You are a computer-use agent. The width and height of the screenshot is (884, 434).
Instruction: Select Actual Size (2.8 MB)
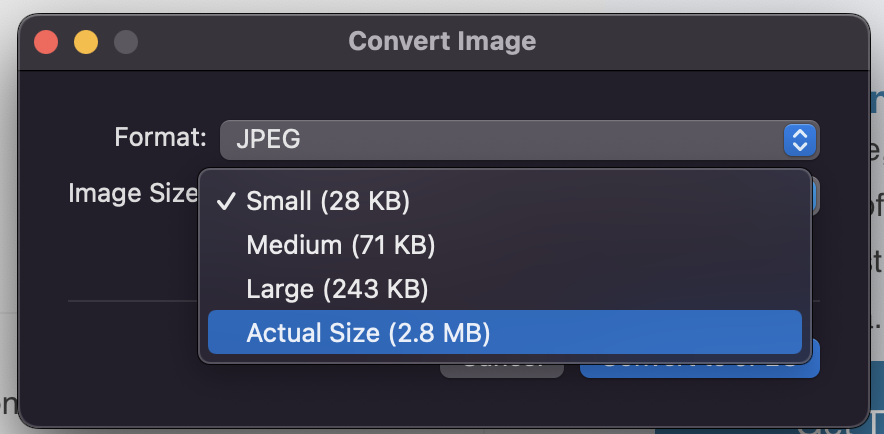click(505, 333)
